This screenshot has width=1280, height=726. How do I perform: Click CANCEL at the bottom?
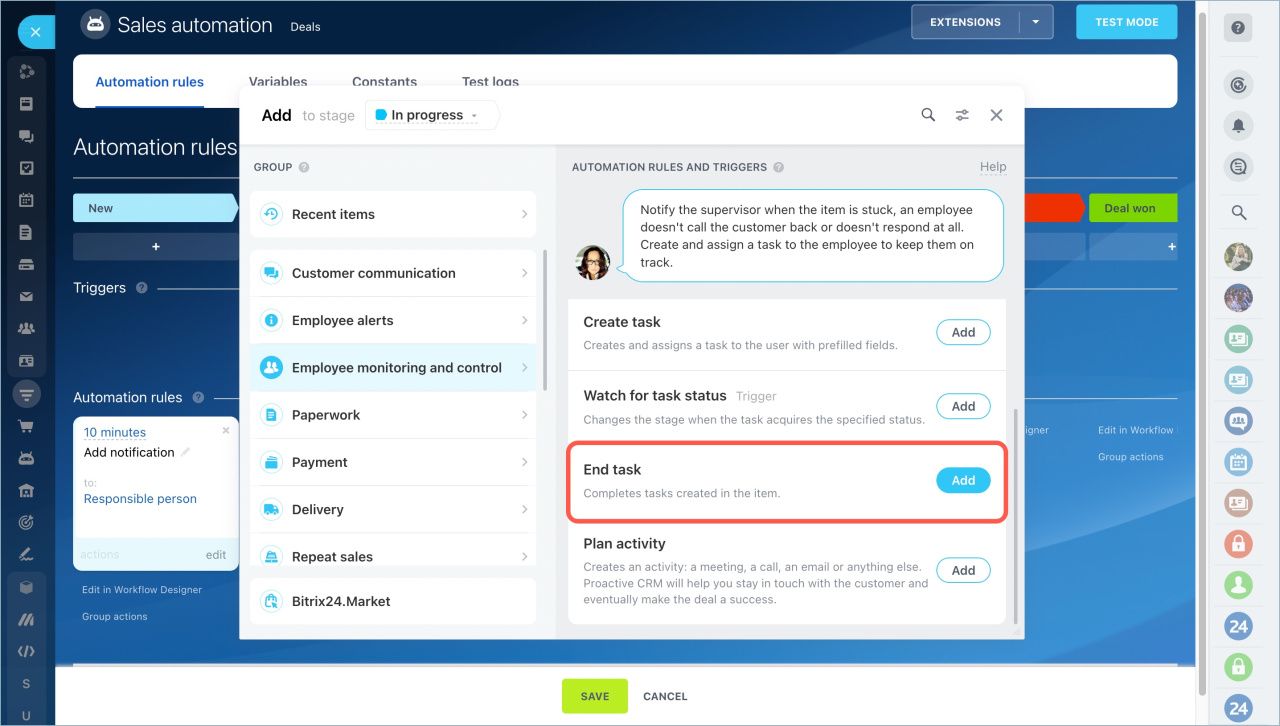(x=665, y=696)
